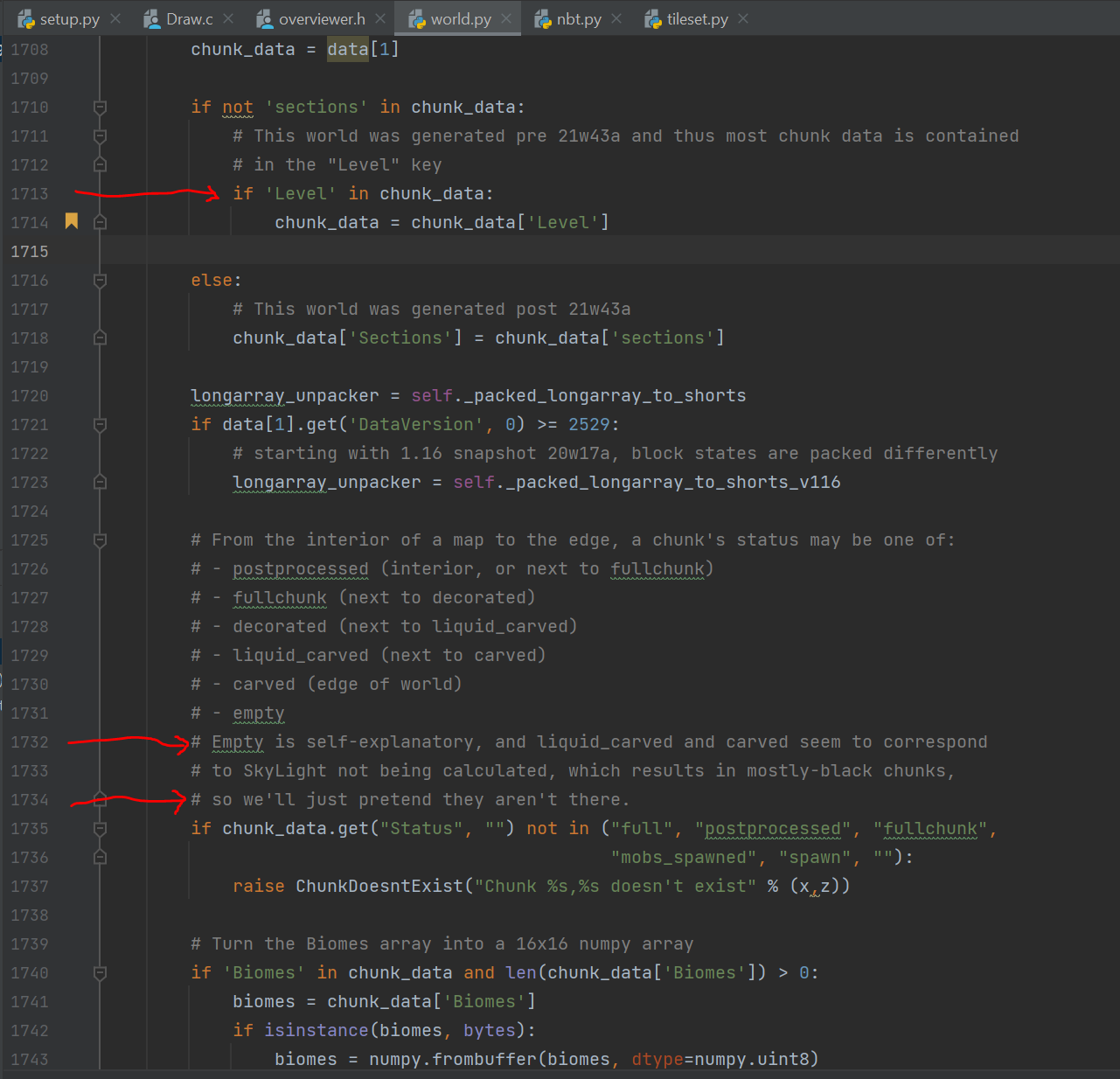
Task: Click line number 1715
Action: (29, 251)
